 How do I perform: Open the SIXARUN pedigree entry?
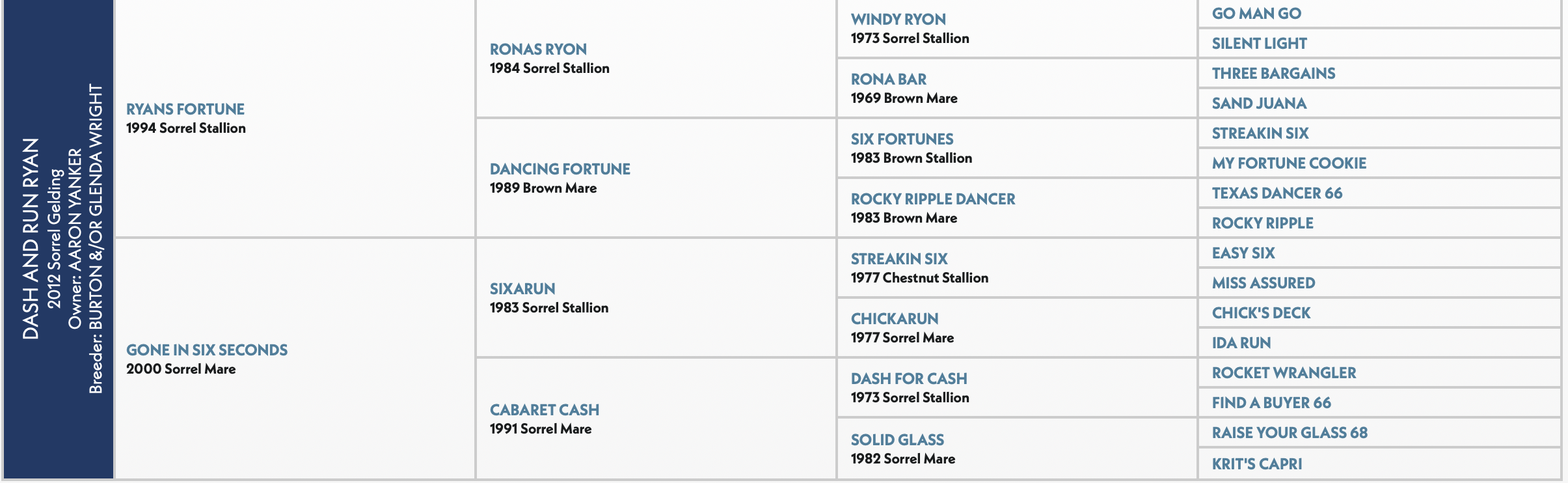pyautogui.click(x=522, y=289)
